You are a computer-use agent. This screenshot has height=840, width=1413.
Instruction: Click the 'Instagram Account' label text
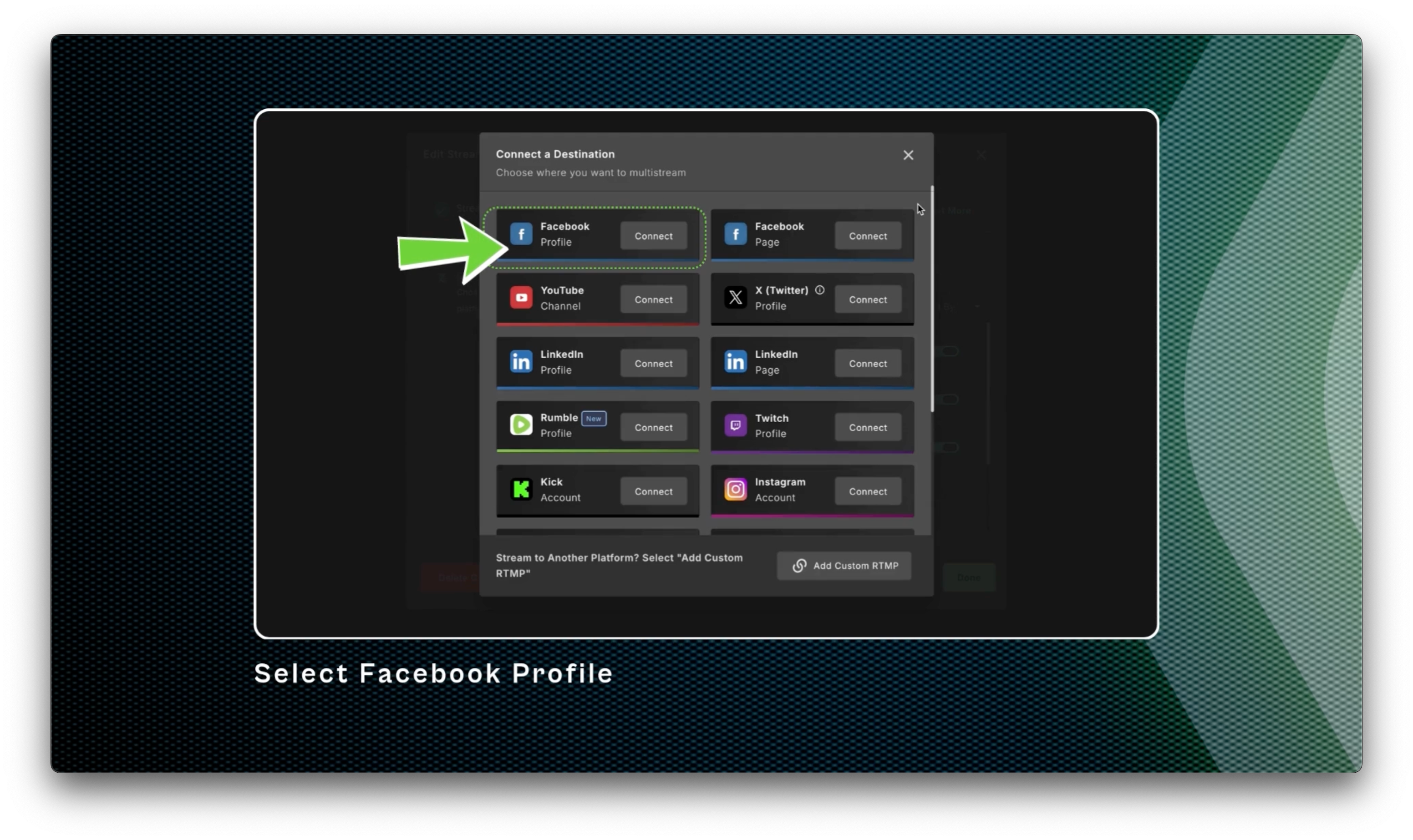[x=779, y=490]
